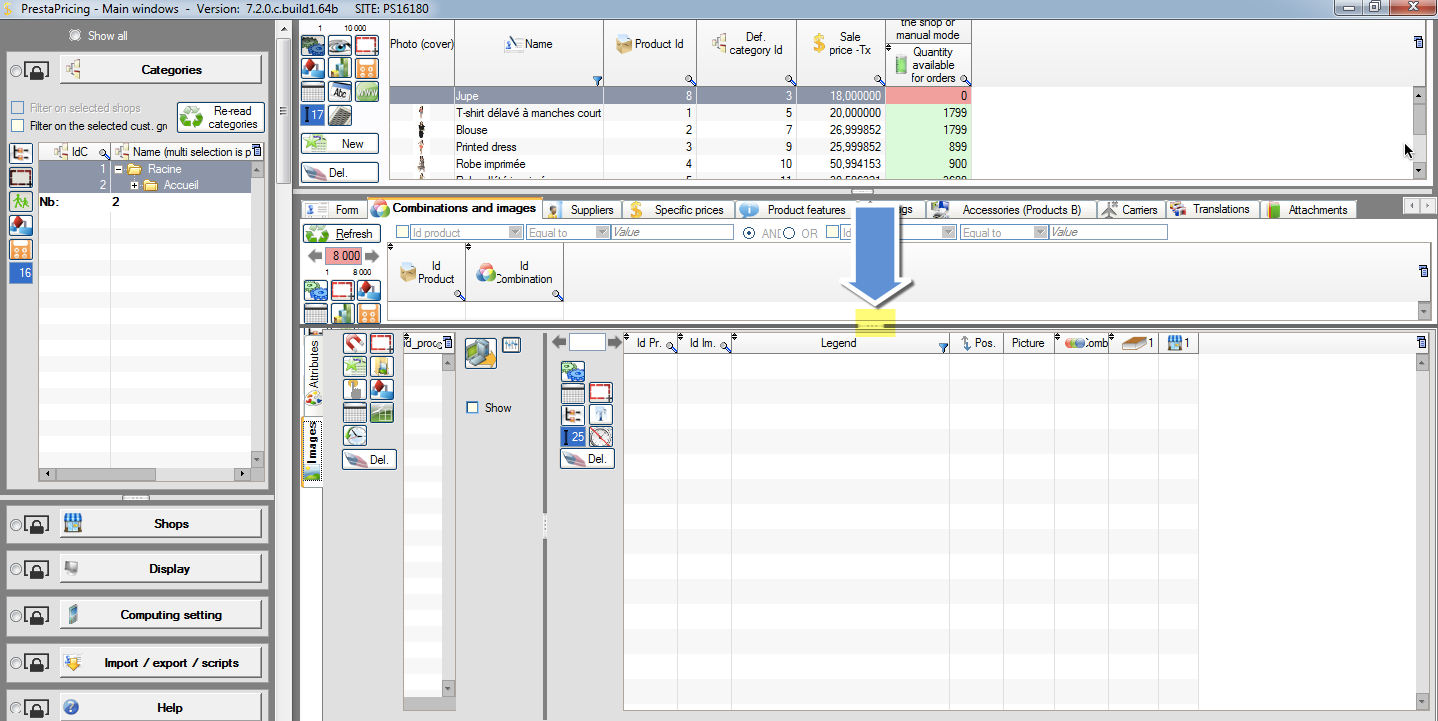Image resolution: width=1438 pixels, height=721 pixels.
Task: Click the magnet icon in Images panel
Action: point(354,343)
